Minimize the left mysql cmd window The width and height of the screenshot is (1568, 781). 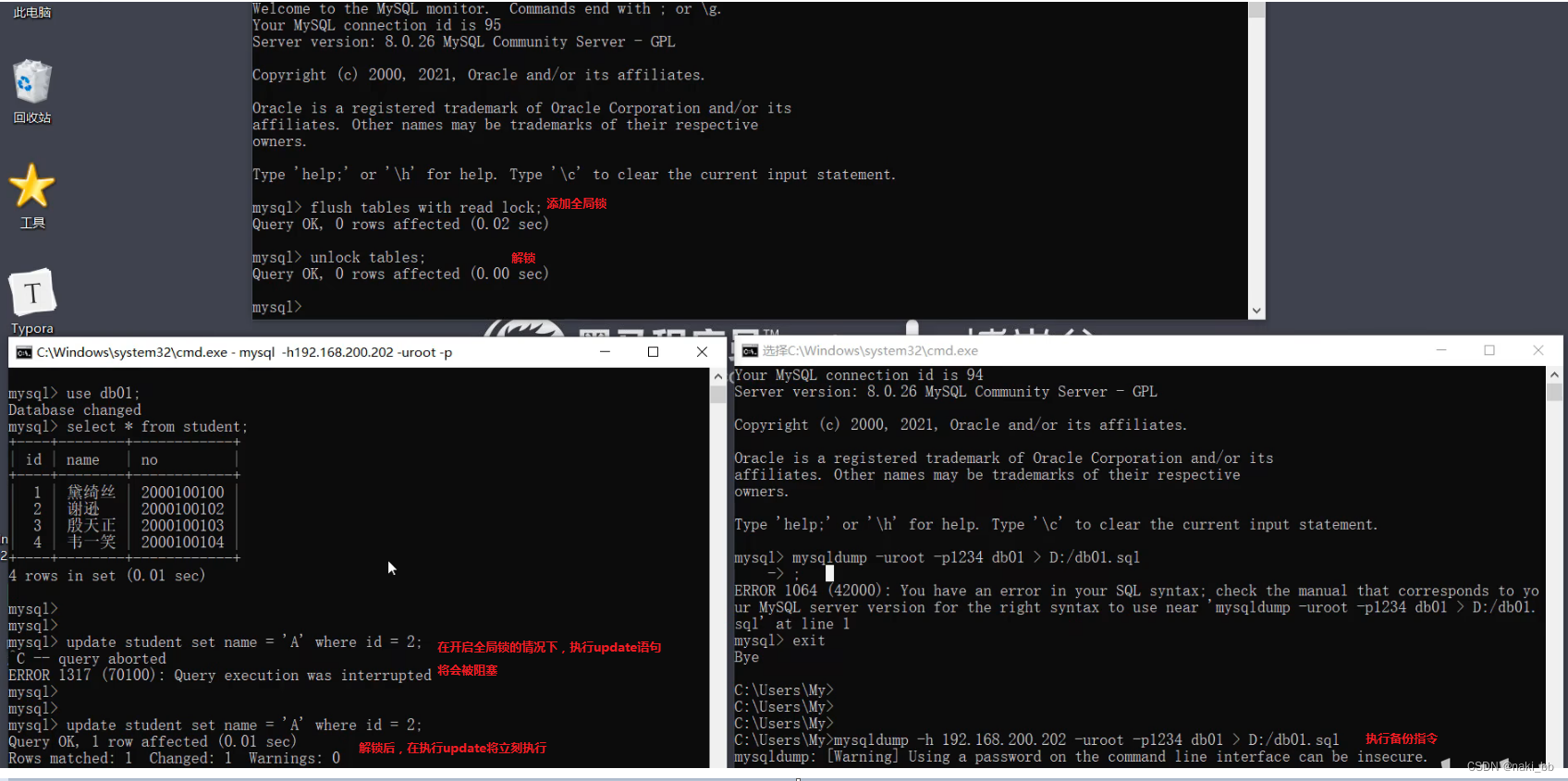click(x=605, y=352)
